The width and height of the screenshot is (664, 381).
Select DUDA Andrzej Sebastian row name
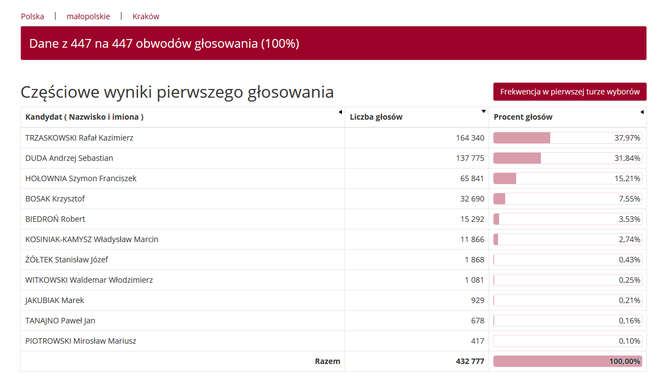coord(69,158)
